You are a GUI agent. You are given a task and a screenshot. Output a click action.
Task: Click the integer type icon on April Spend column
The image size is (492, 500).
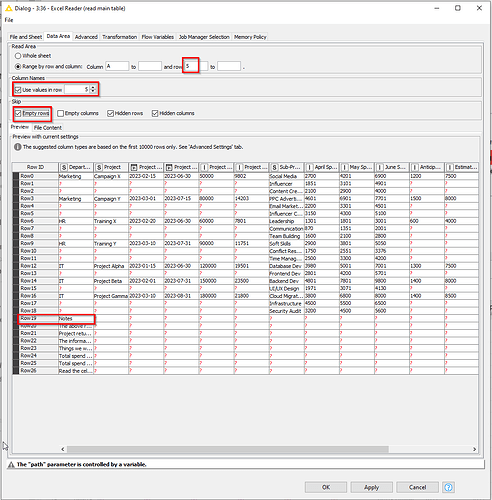[x=310, y=167]
